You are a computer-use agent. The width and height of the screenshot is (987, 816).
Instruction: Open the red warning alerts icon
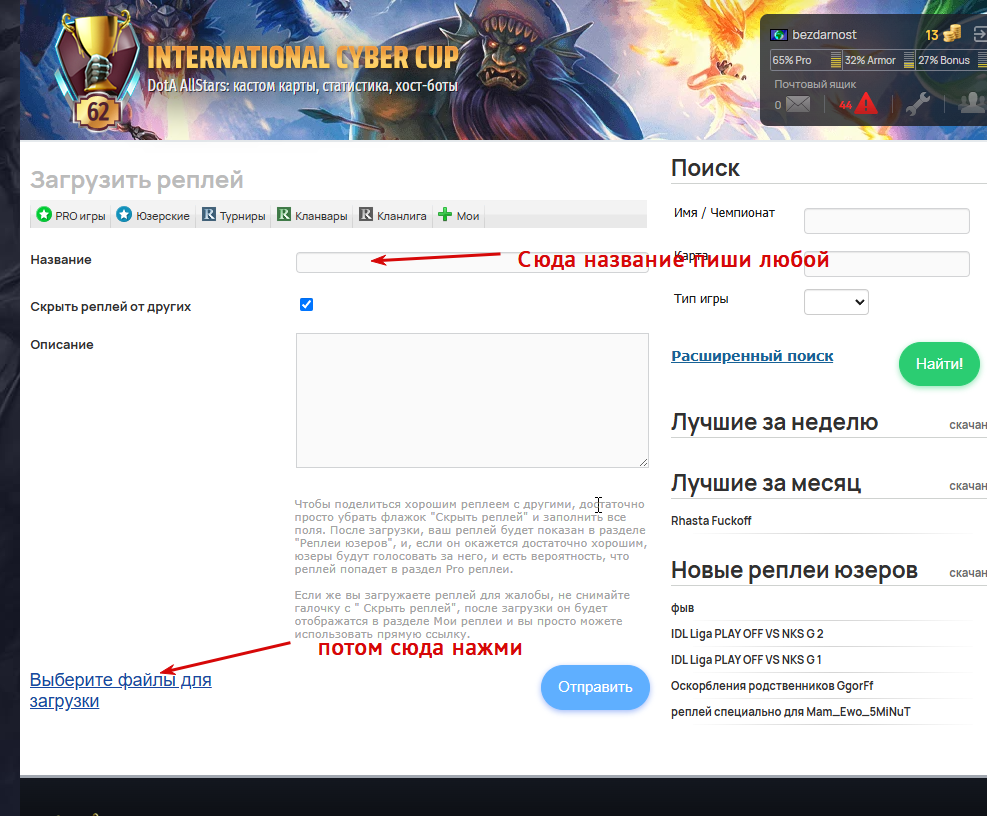coord(866,103)
